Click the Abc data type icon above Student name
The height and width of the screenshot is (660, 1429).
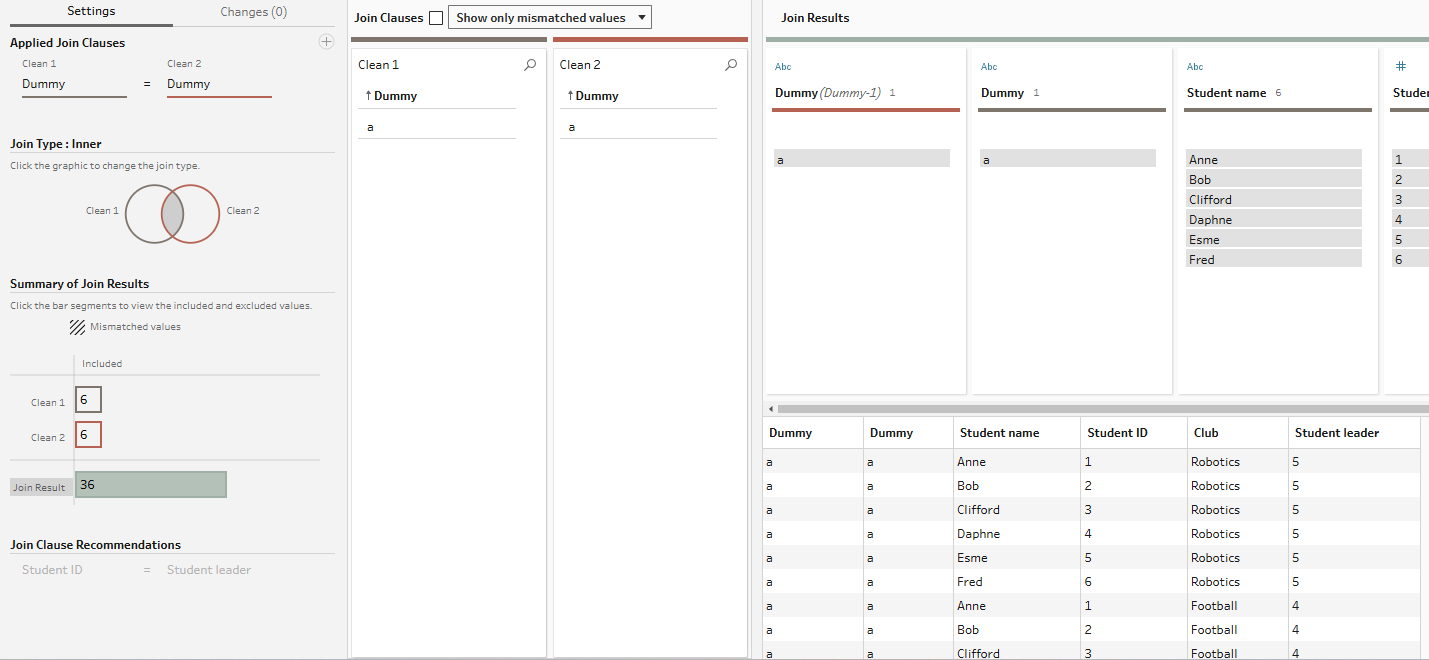pos(1195,67)
